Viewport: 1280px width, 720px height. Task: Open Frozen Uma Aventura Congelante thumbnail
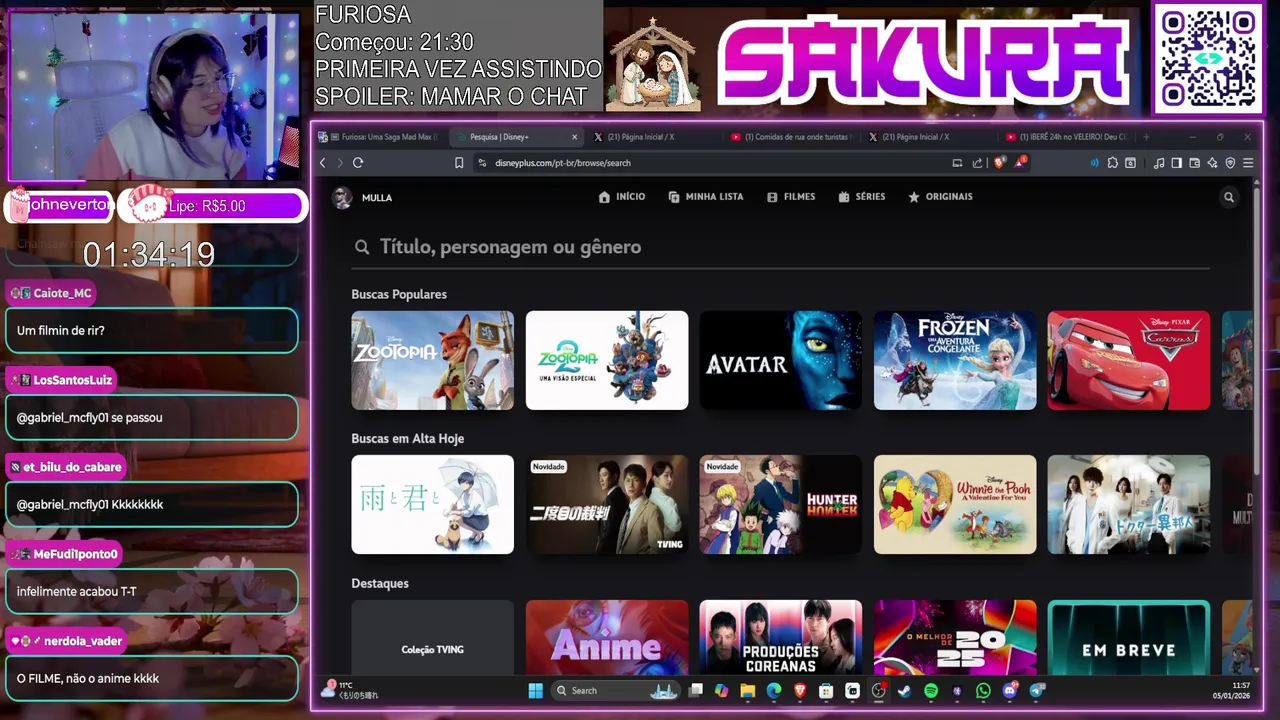(x=955, y=360)
